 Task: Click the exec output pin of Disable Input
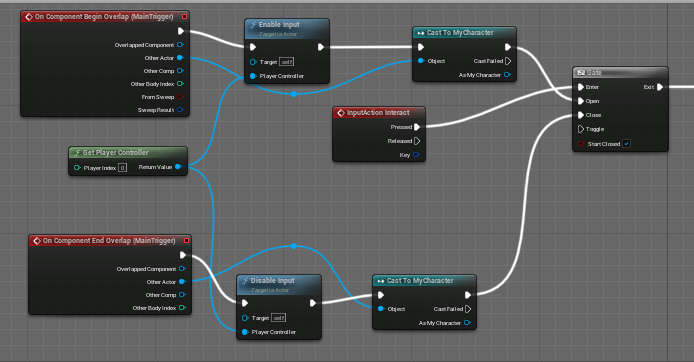(x=313, y=303)
